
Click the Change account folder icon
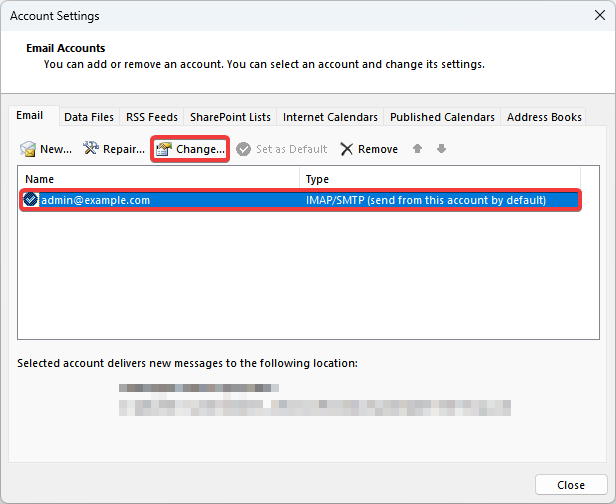pyautogui.click(x=164, y=149)
